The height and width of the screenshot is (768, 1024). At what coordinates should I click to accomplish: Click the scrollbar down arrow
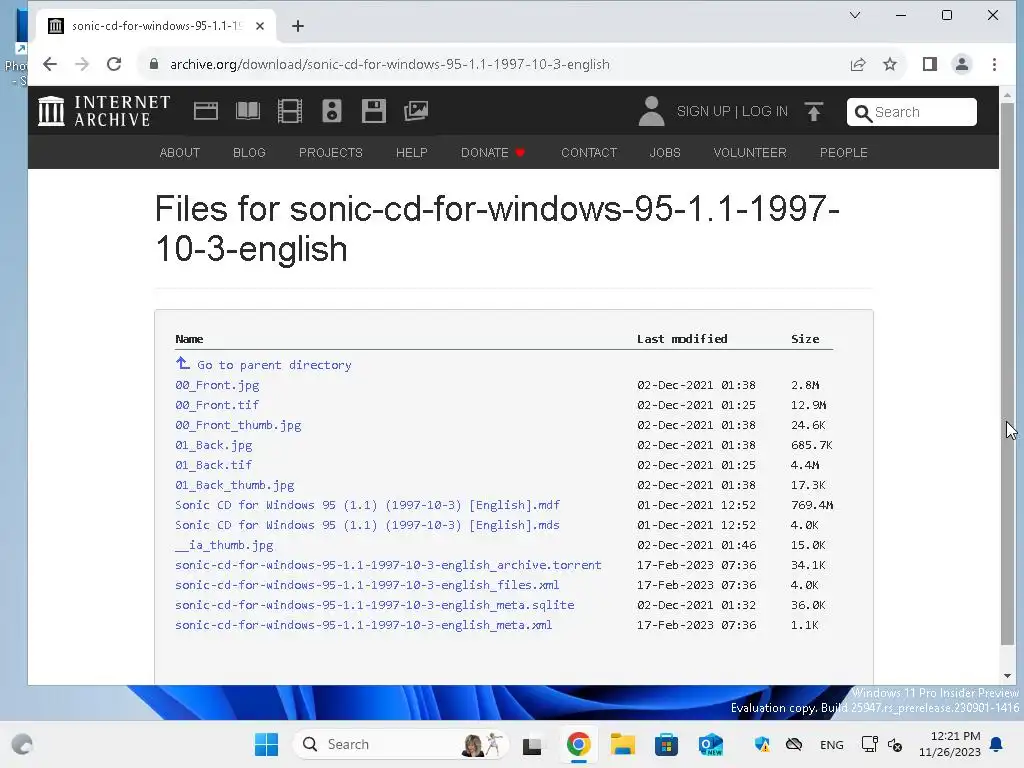(x=1008, y=676)
